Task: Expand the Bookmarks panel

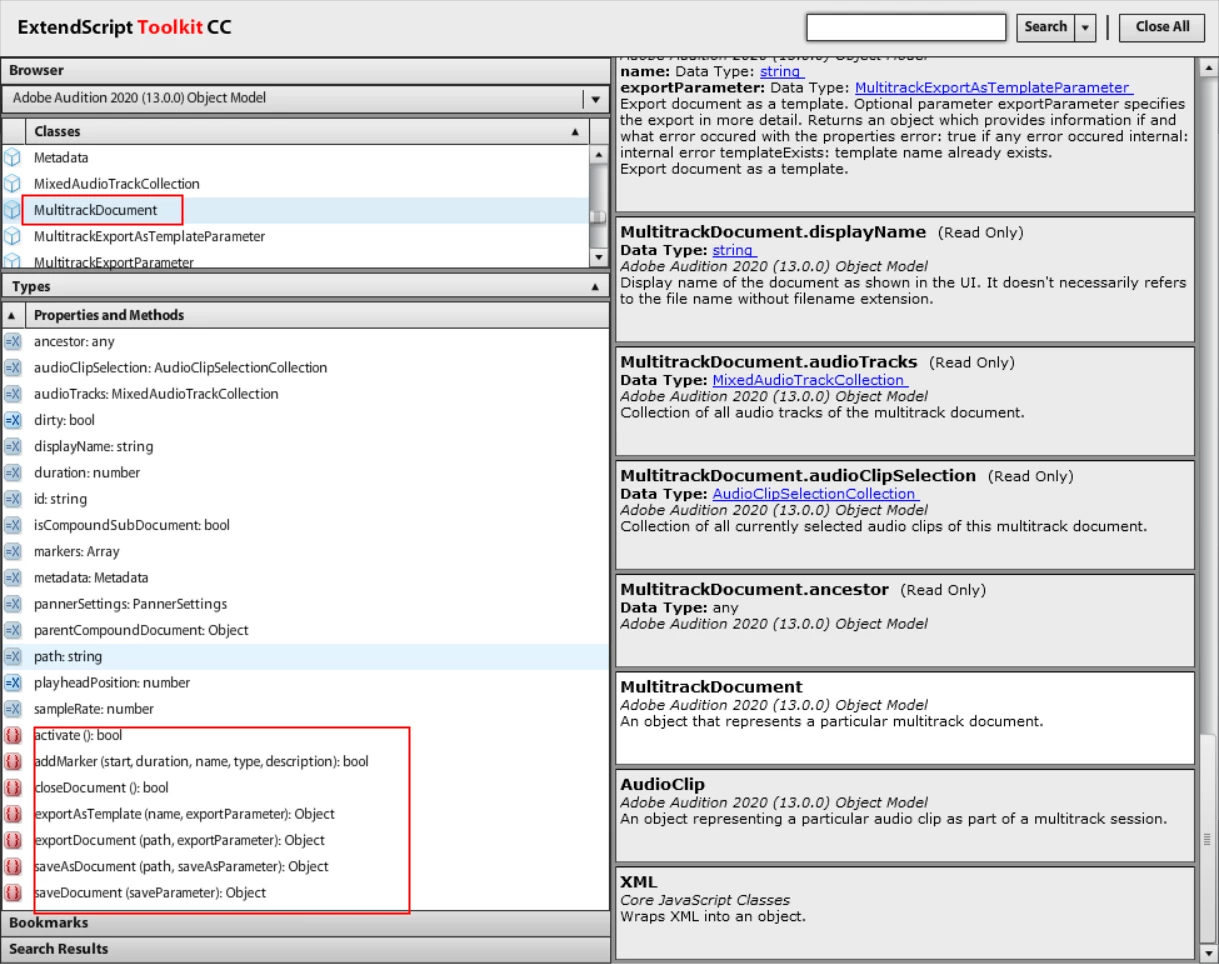Action: (x=304, y=923)
